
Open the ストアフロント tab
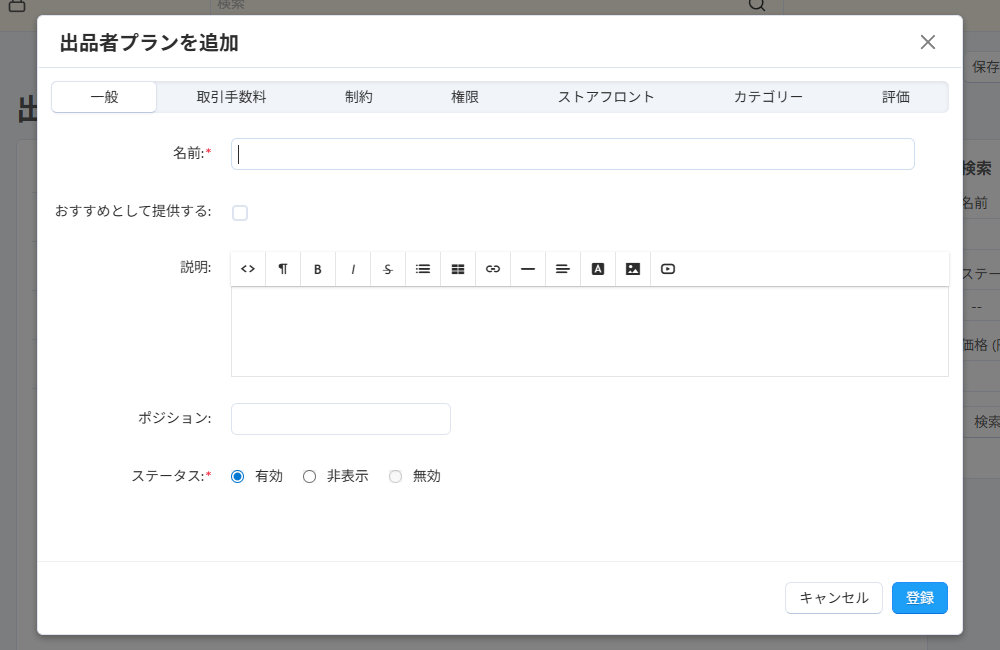(x=607, y=96)
